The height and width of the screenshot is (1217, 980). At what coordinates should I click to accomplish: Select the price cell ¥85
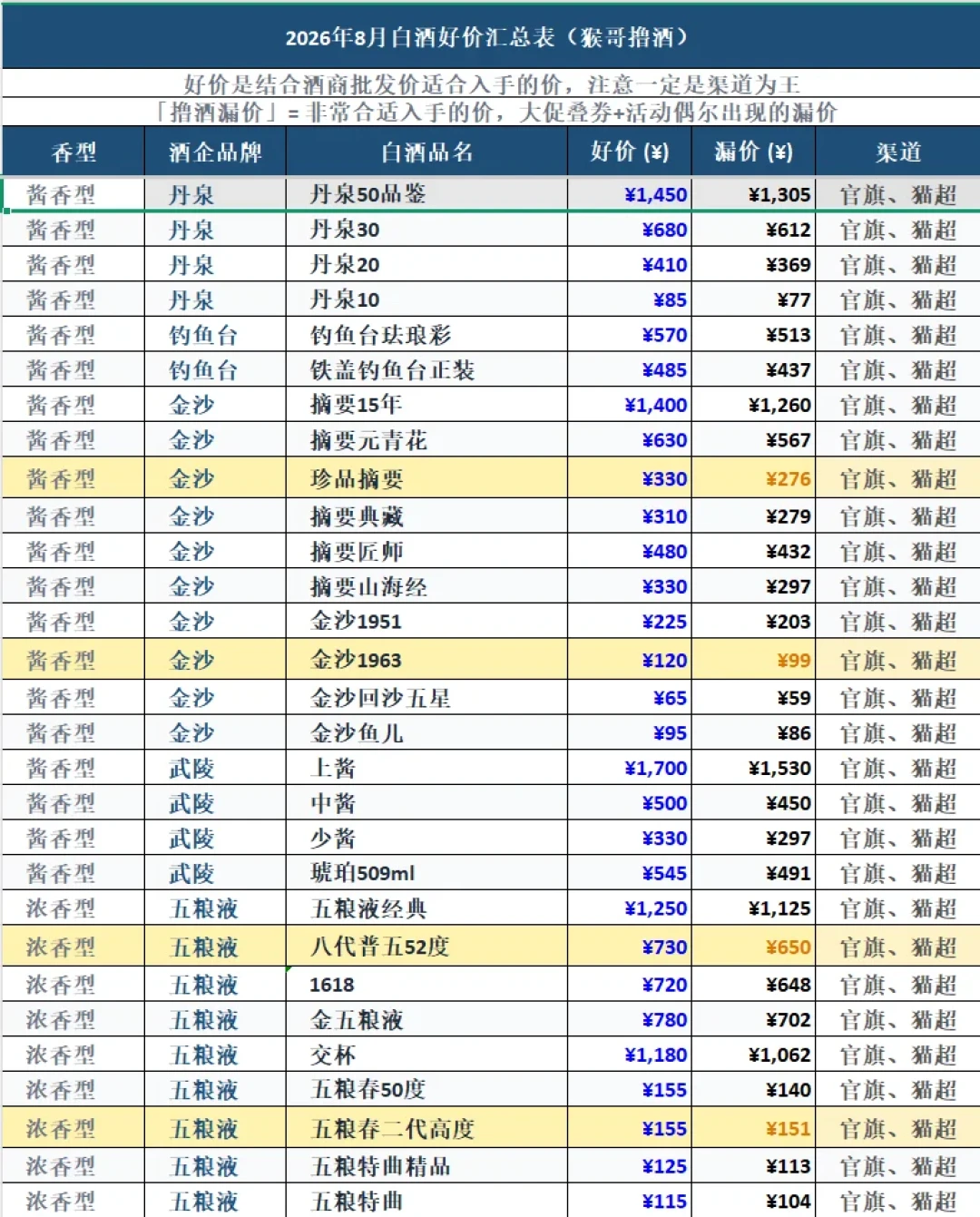point(629,299)
